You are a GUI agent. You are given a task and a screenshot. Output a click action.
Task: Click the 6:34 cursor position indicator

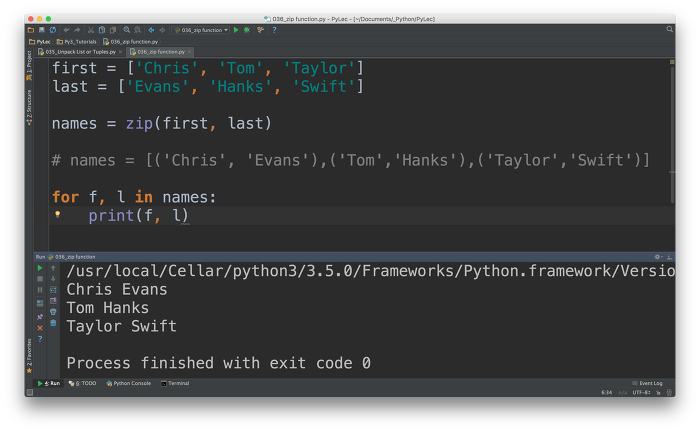(x=607, y=392)
